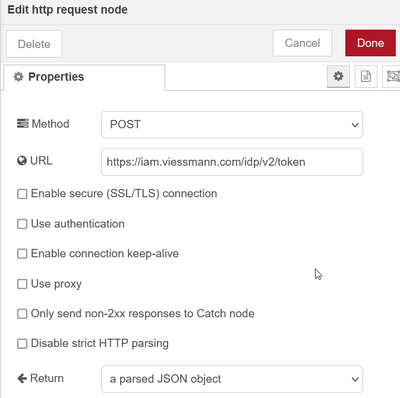Check Disable strict HTTP parsing
This screenshot has width=400, height=398.
pyautogui.click(x=22, y=344)
